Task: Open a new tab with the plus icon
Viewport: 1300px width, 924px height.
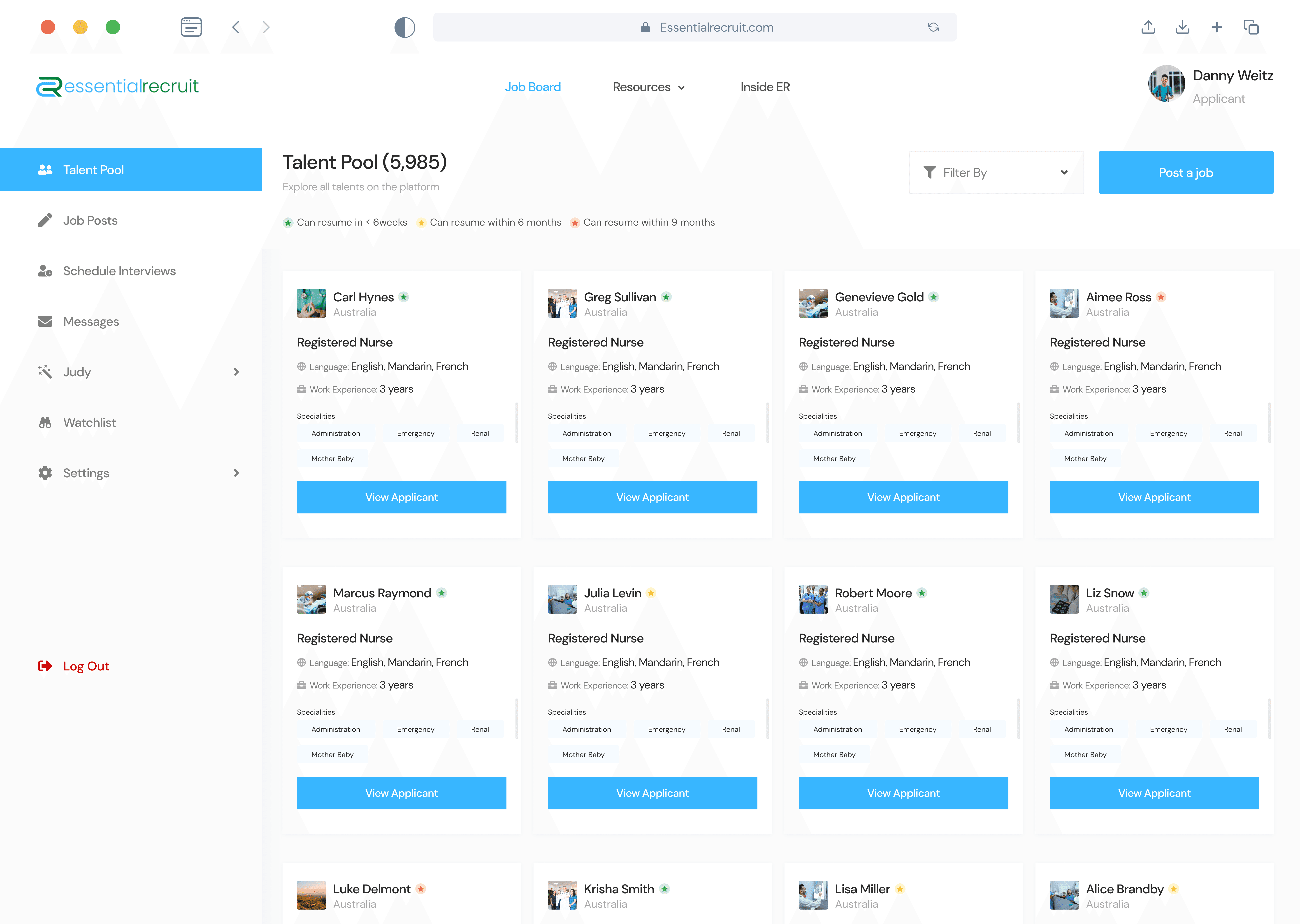Action: (1217, 27)
